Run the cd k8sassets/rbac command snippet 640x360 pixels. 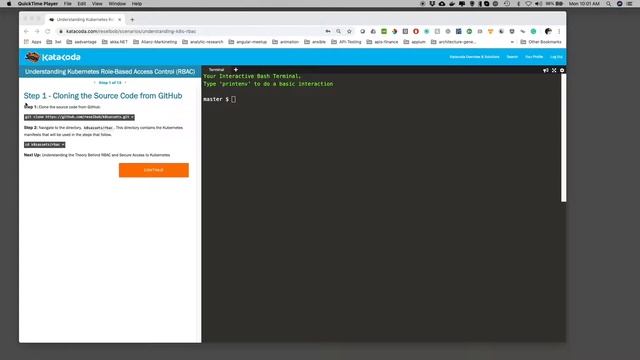point(44,144)
